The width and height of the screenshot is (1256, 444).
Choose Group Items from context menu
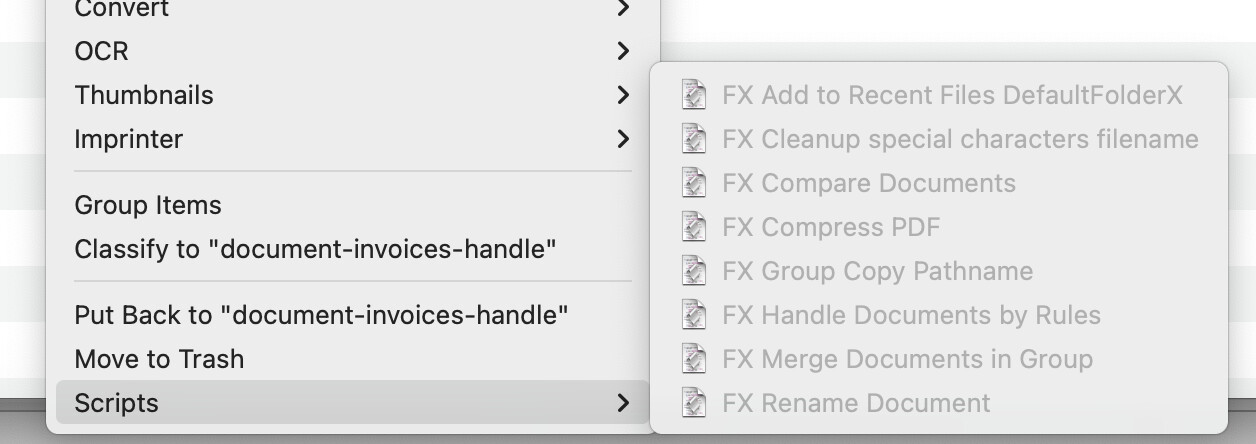point(148,205)
